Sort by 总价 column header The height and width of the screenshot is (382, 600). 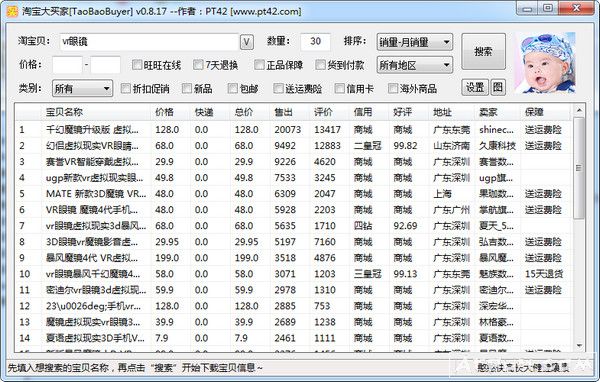point(250,112)
